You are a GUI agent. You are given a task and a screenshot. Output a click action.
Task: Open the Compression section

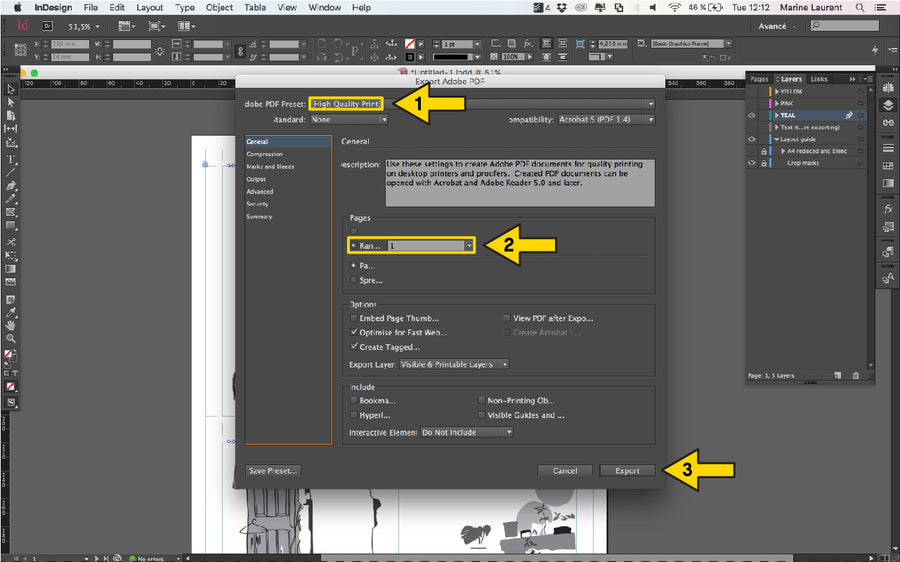[x=265, y=154]
